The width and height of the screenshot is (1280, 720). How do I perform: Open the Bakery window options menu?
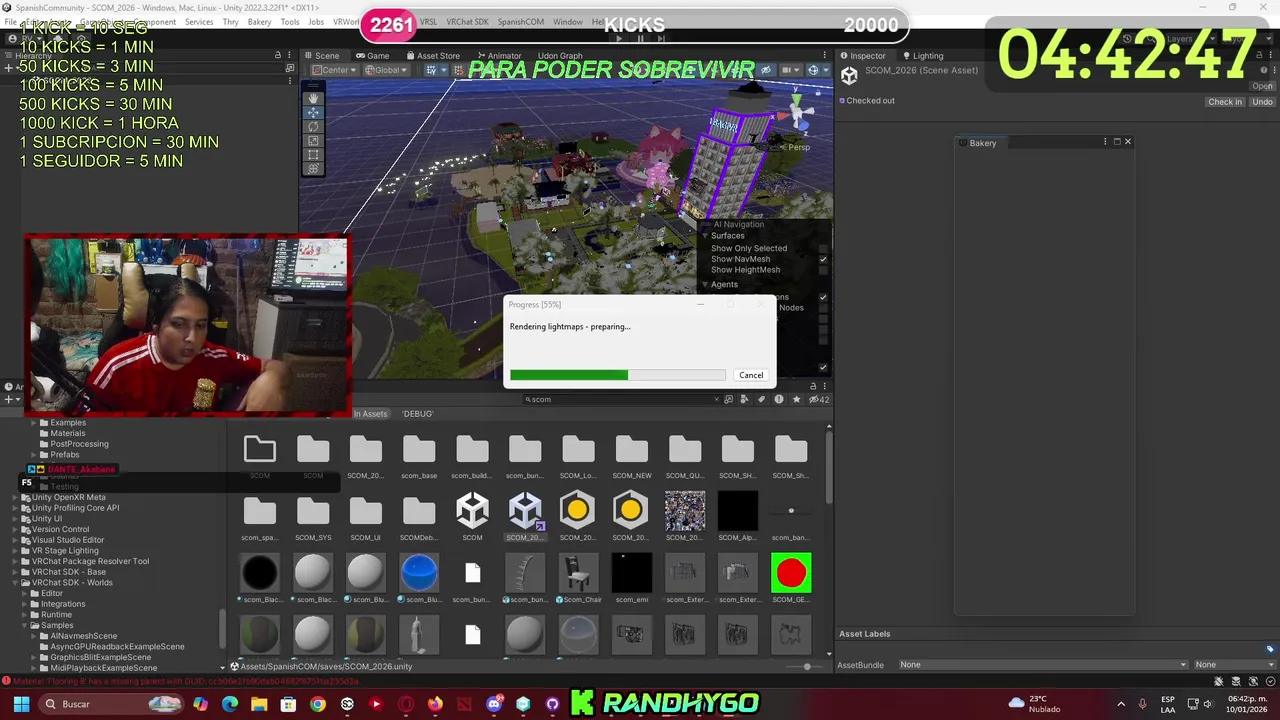tap(1105, 142)
